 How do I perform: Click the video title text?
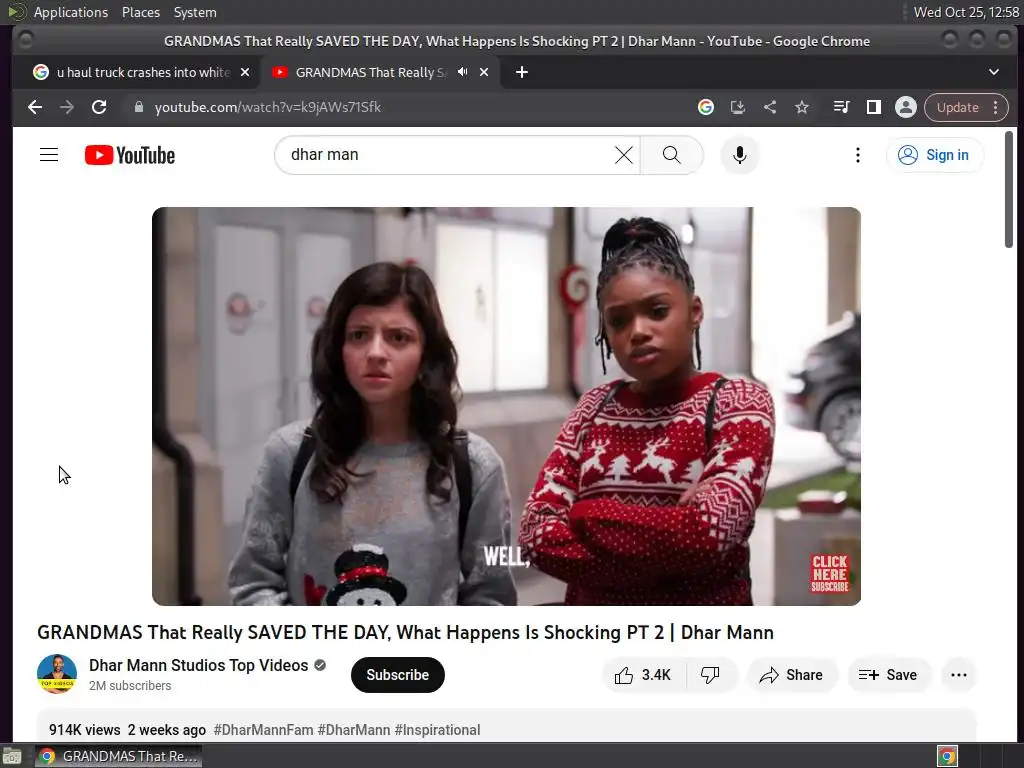(405, 632)
